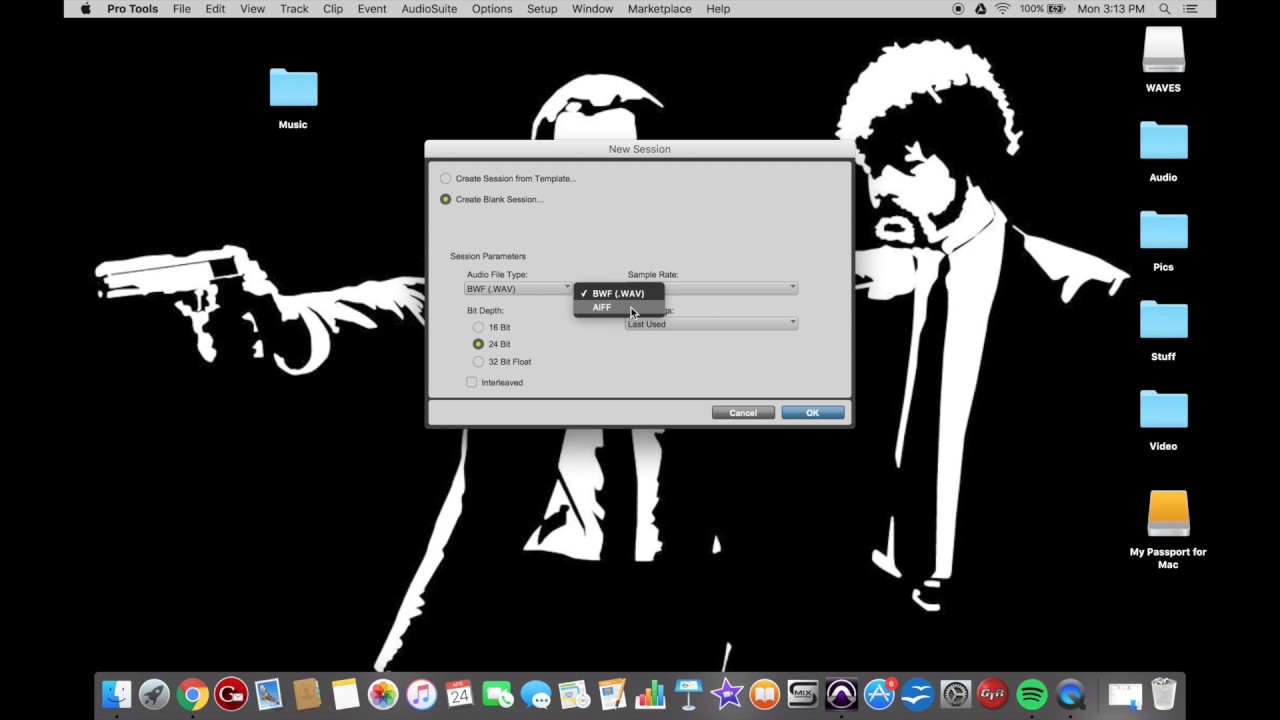Open the Audio File Type dropdown
This screenshot has height=720, width=1280.
point(519,288)
